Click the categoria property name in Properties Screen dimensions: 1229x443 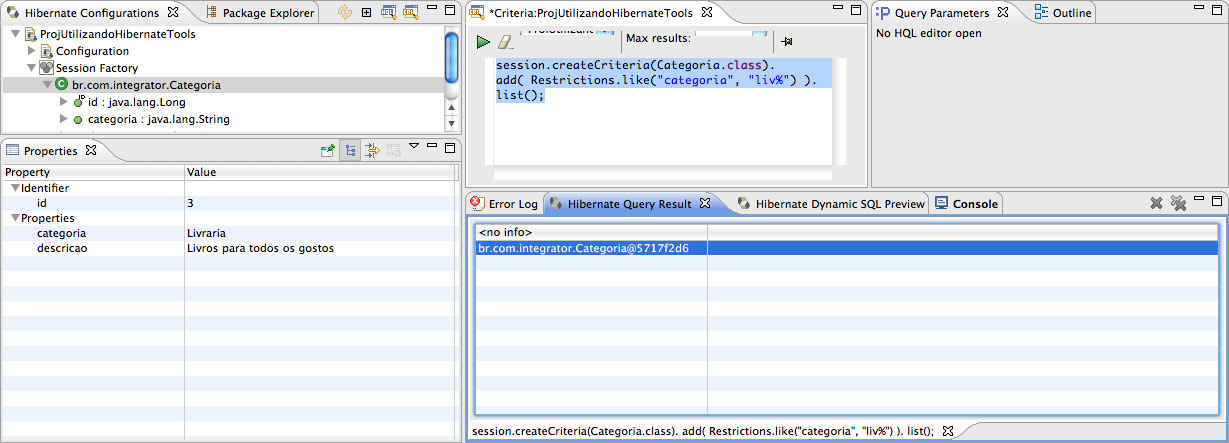pos(61,232)
